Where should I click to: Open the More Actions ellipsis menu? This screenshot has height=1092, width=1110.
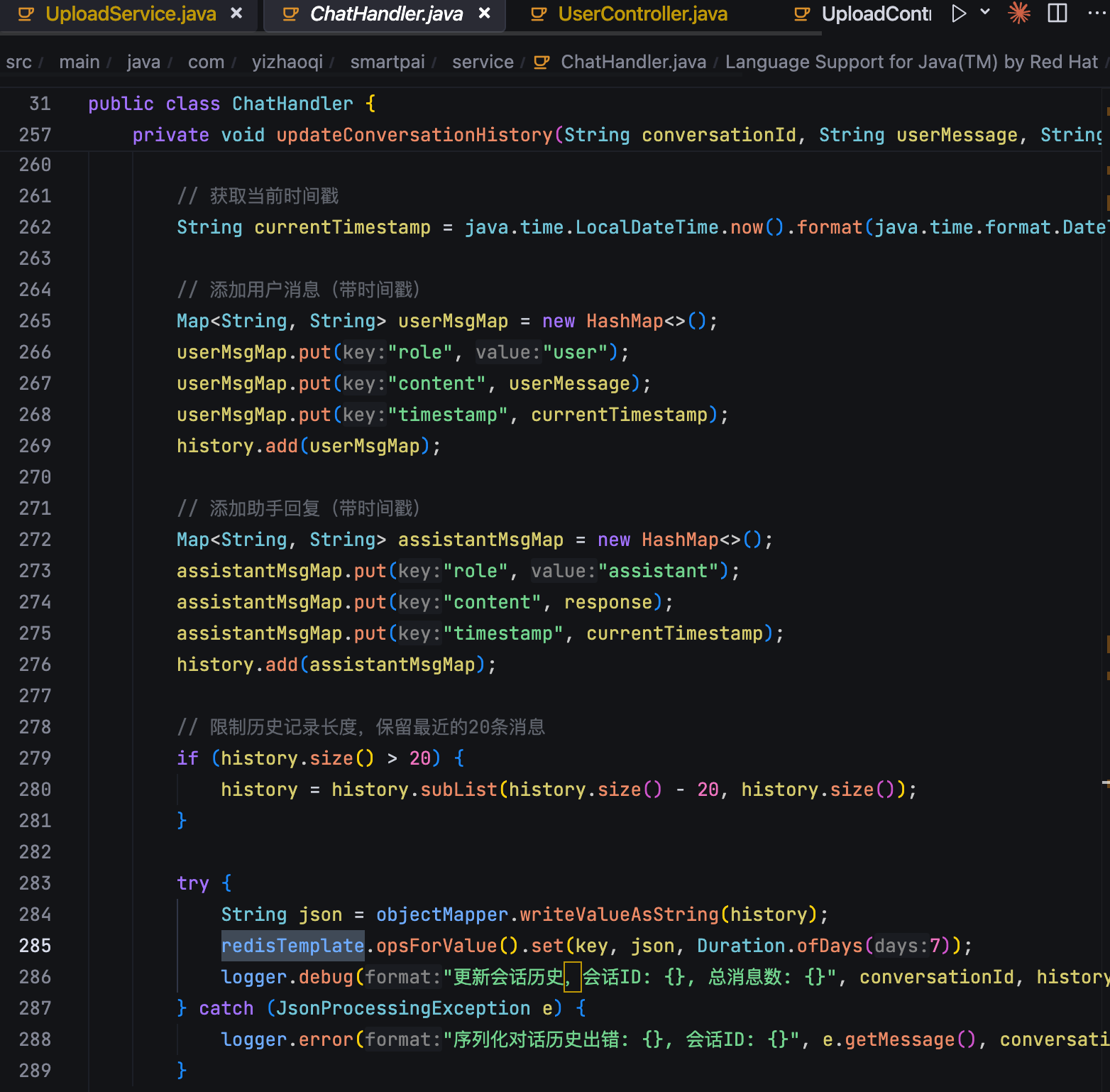[1097, 13]
